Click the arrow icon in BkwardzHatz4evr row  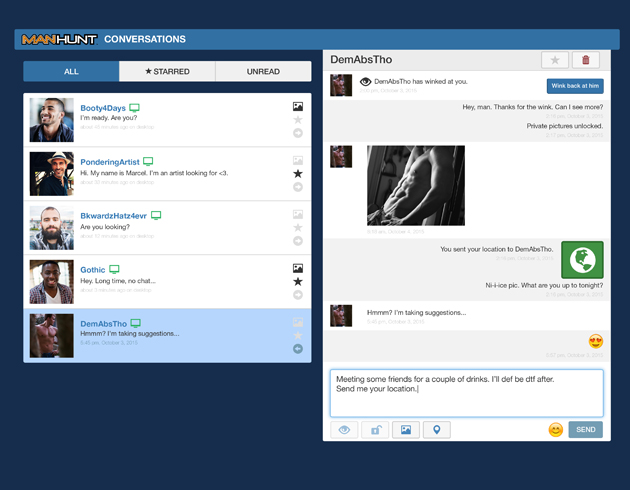[x=298, y=241]
